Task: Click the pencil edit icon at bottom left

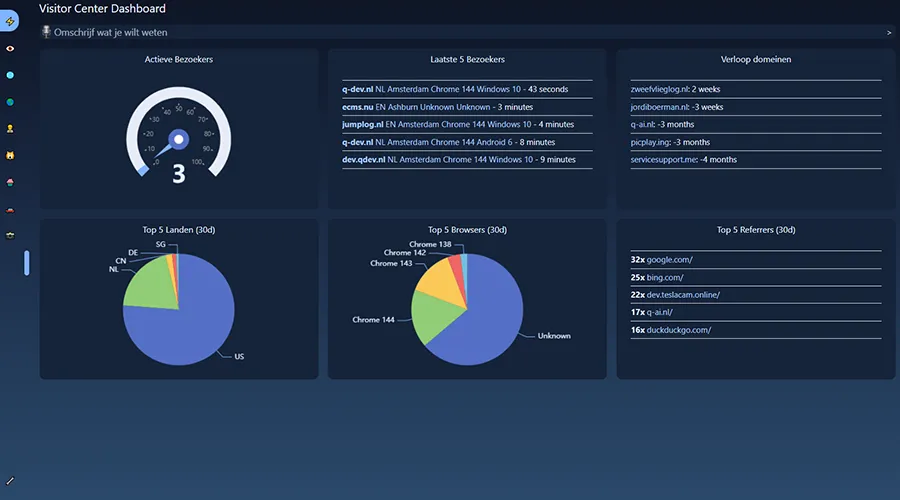Action: click(x=10, y=481)
